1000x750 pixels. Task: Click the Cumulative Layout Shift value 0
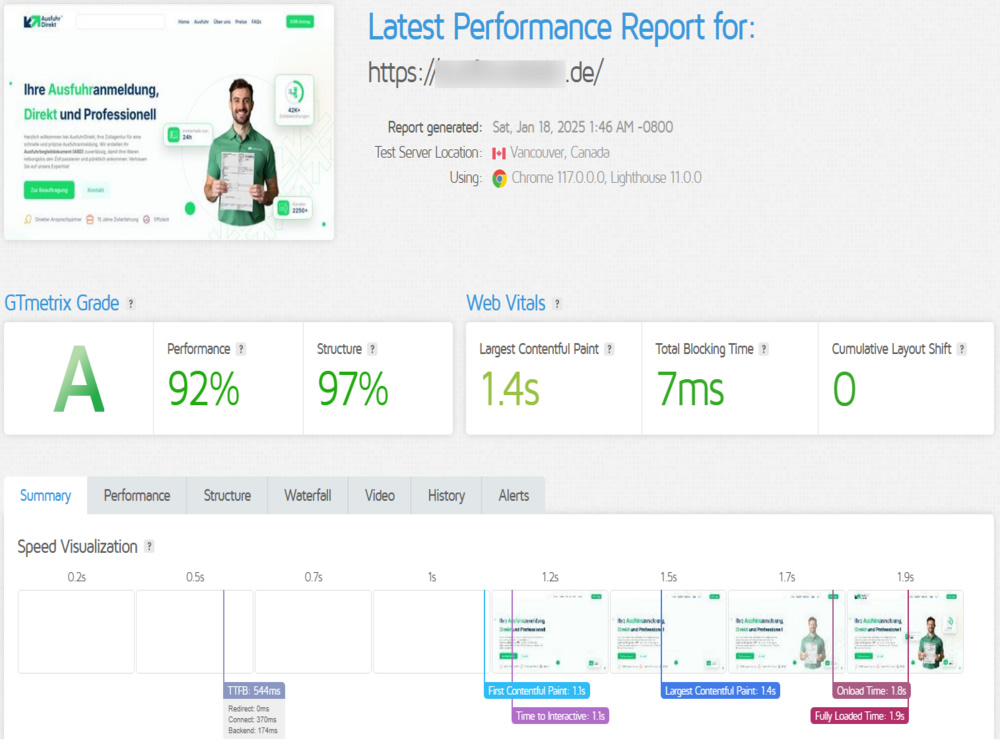click(844, 389)
